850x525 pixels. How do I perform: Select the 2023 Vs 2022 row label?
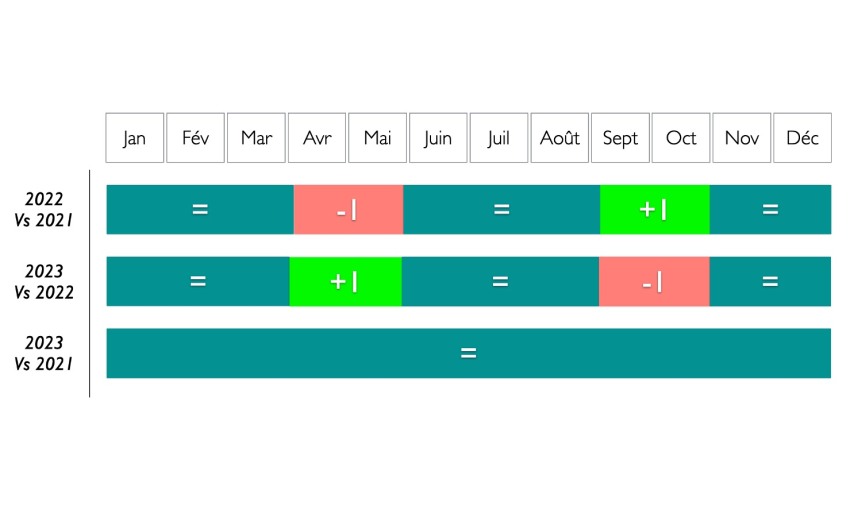(x=44, y=281)
